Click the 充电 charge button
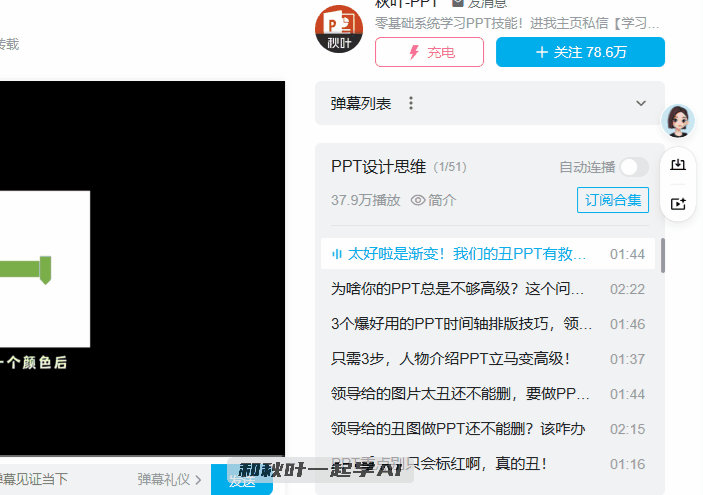Viewport: 703px width, 495px height. click(429, 52)
